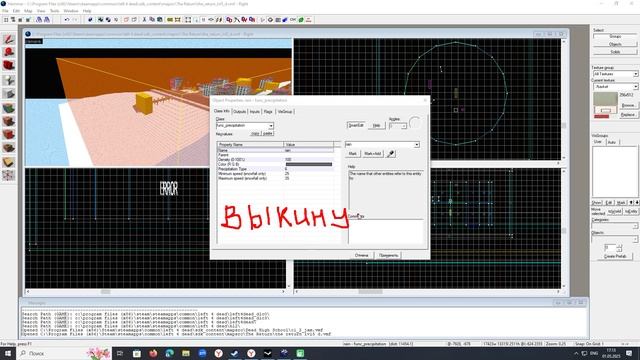This screenshot has height=360, width=640.
Task: Click the Browse texture button
Action: tap(628, 105)
